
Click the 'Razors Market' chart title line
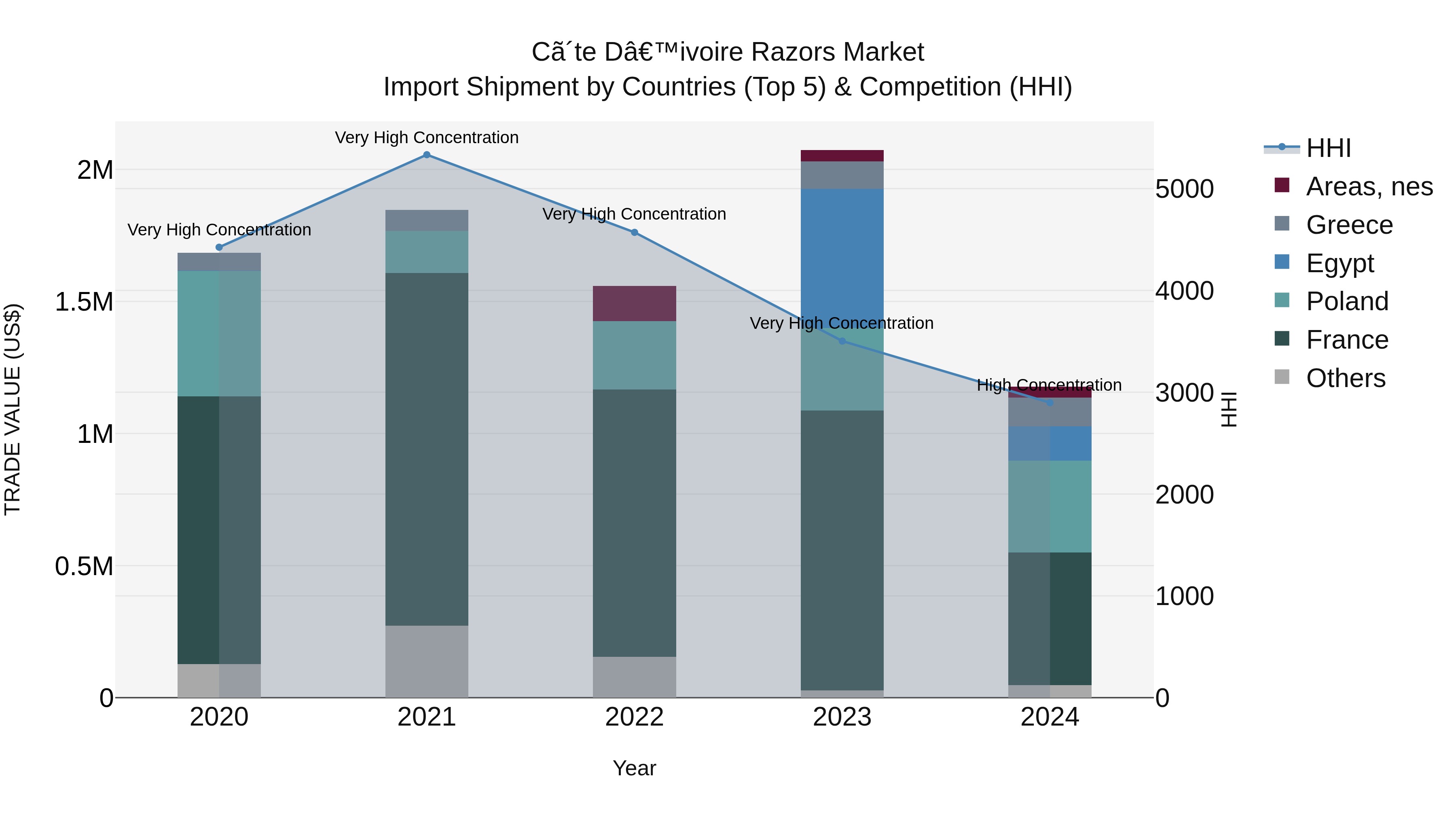tap(728, 52)
